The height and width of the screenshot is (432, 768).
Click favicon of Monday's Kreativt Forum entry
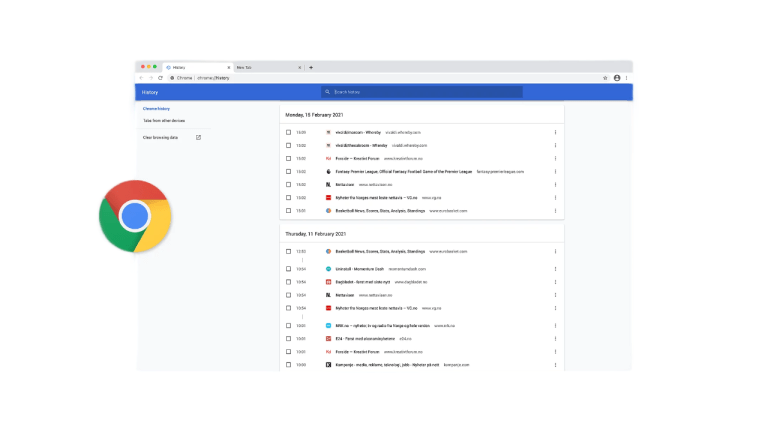[x=328, y=159]
